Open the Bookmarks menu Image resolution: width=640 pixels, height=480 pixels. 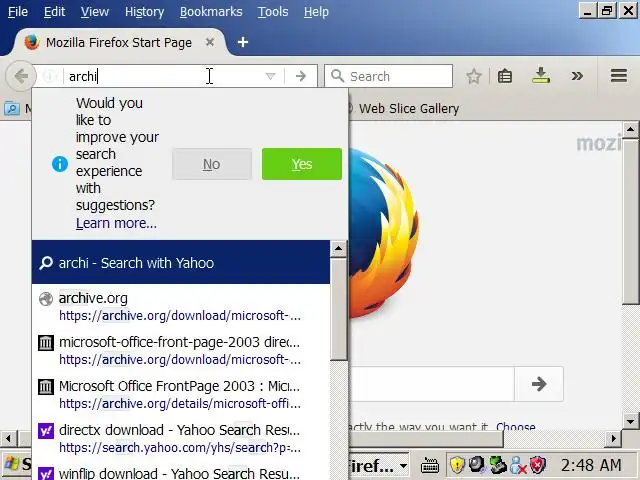pos(211,12)
